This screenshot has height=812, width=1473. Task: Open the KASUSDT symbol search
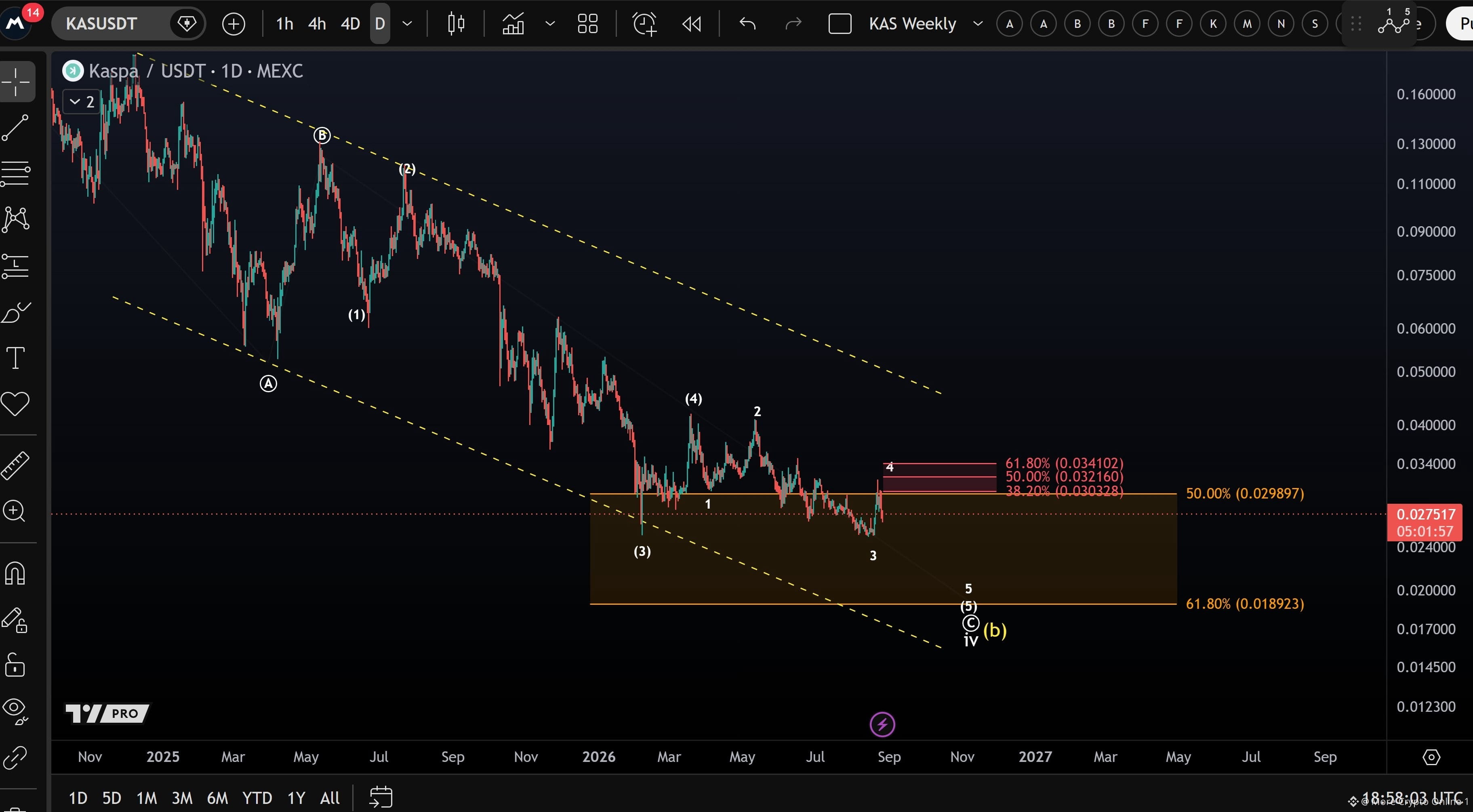pyautogui.click(x=101, y=24)
